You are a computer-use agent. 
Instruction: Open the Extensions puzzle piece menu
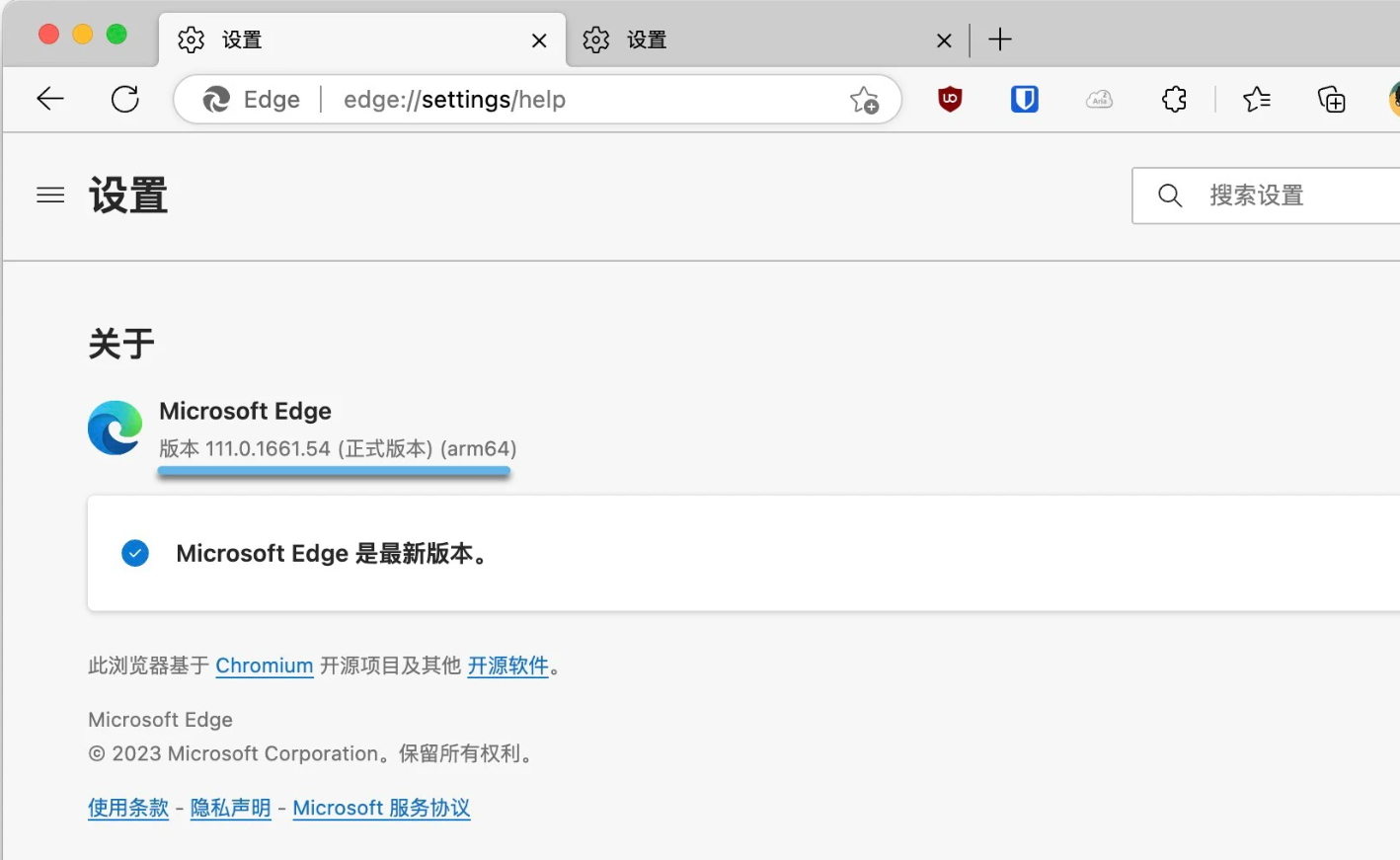1174,99
